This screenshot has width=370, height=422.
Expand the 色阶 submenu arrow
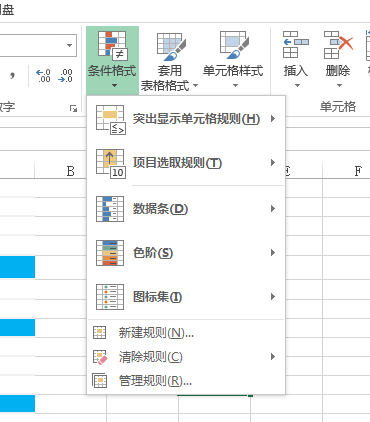[x=273, y=253]
